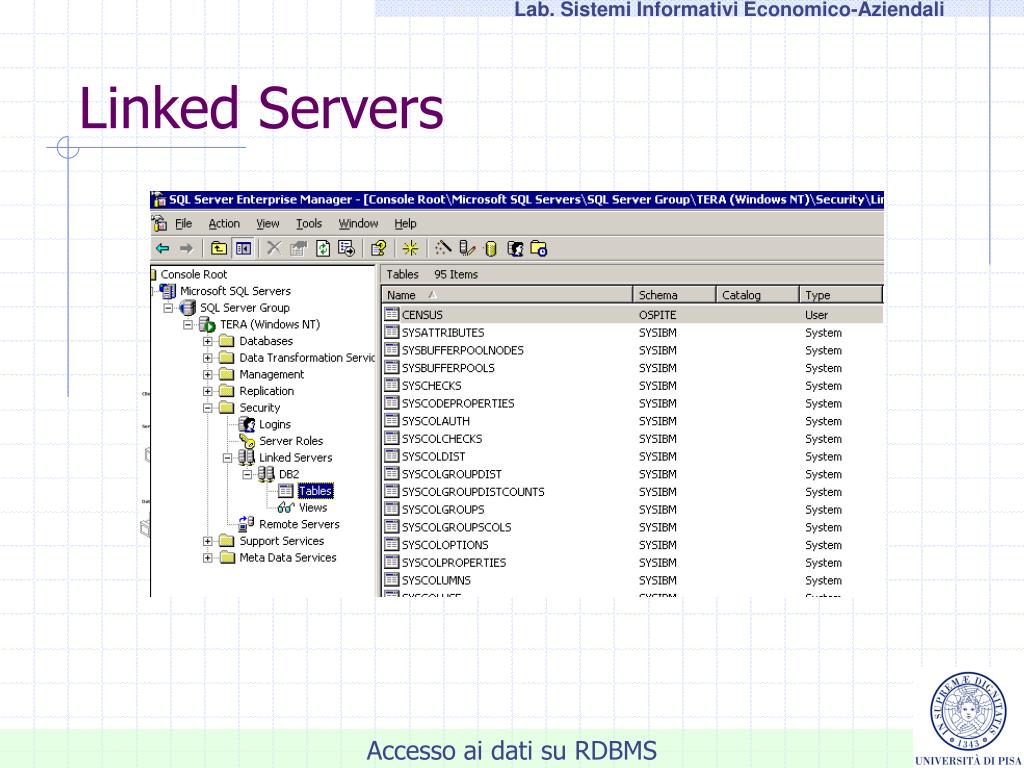The image size is (1024, 768).
Task: Click the New Job folder-clock icon
Action: coord(539,249)
